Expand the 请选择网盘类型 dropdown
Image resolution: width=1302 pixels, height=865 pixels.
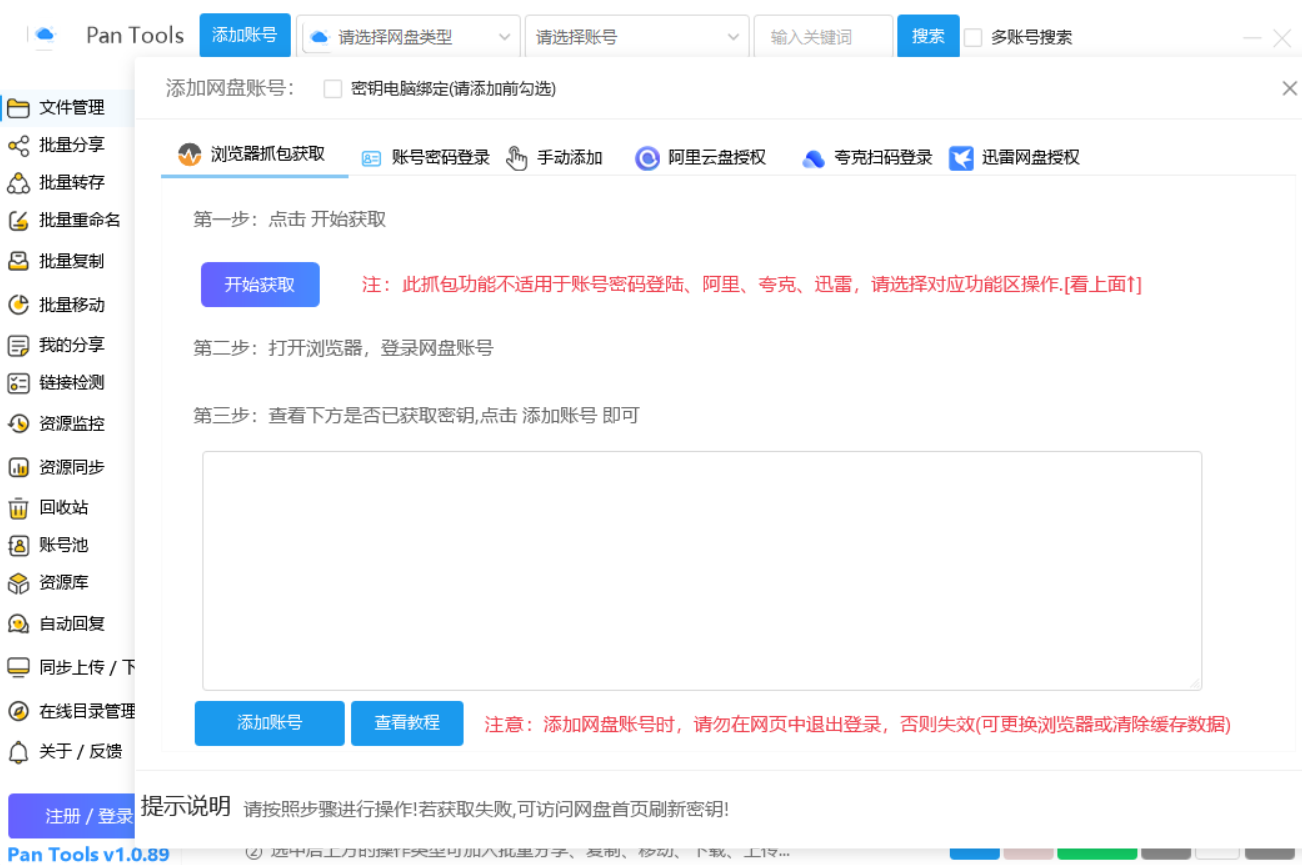tap(408, 37)
